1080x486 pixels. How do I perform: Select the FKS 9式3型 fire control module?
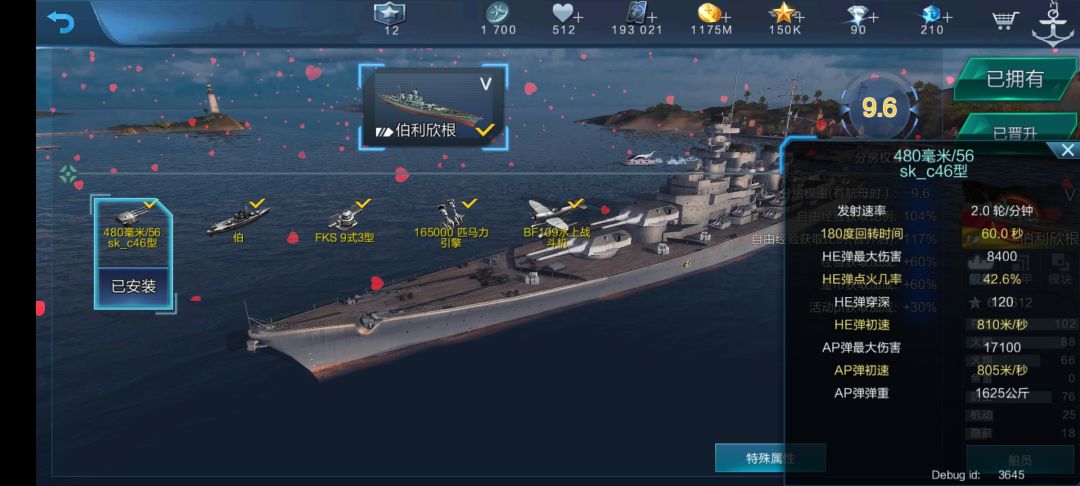click(x=344, y=222)
